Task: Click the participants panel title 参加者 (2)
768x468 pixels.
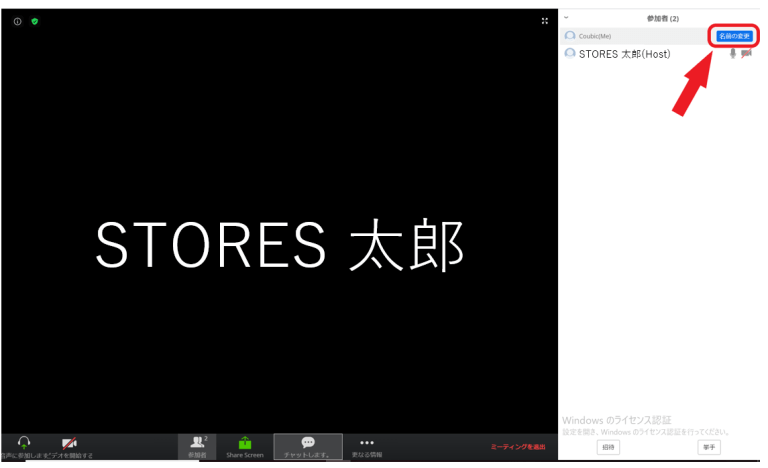Action: pyautogui.click(x=663, y=19)
